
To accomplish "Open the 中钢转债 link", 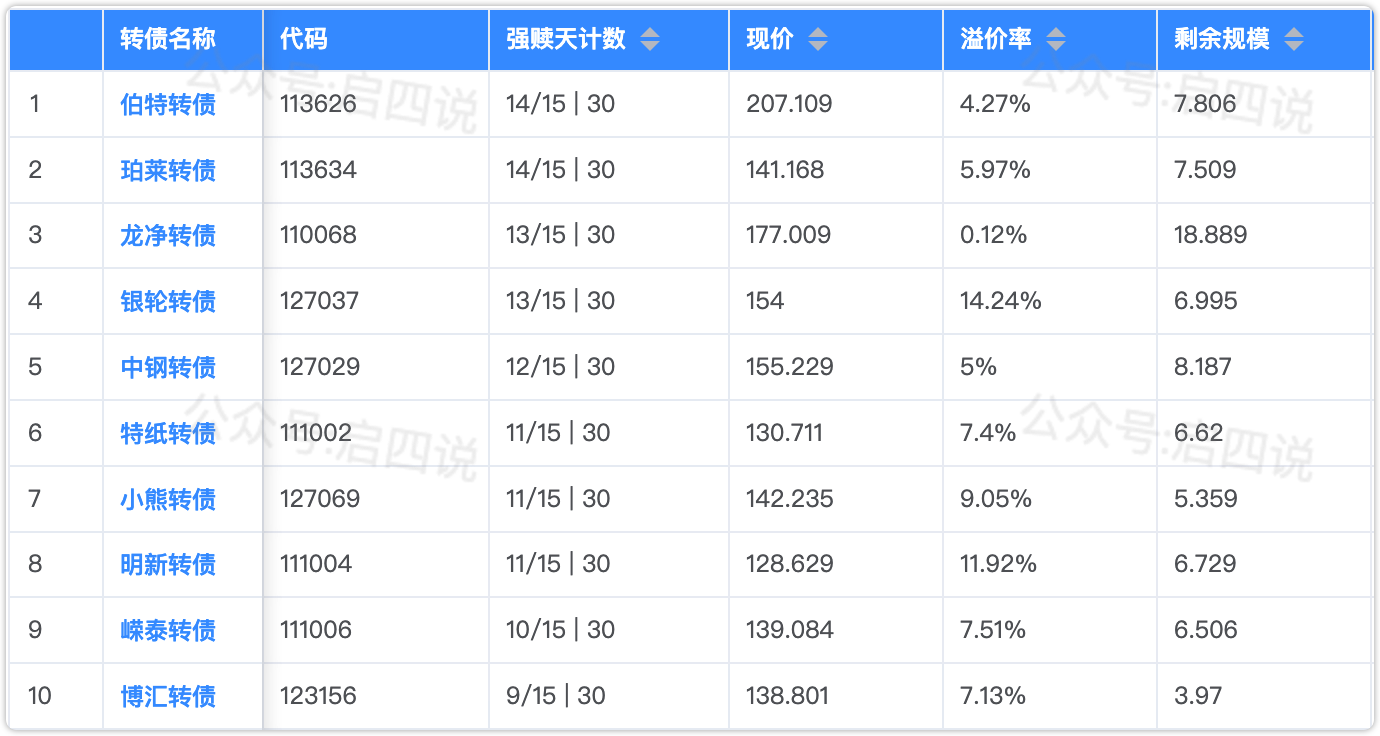I will [x=168, y=367].
